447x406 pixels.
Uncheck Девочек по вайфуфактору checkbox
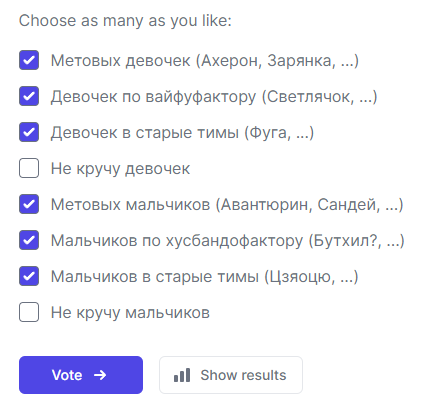pyautogui.click(x=29, y=96)
